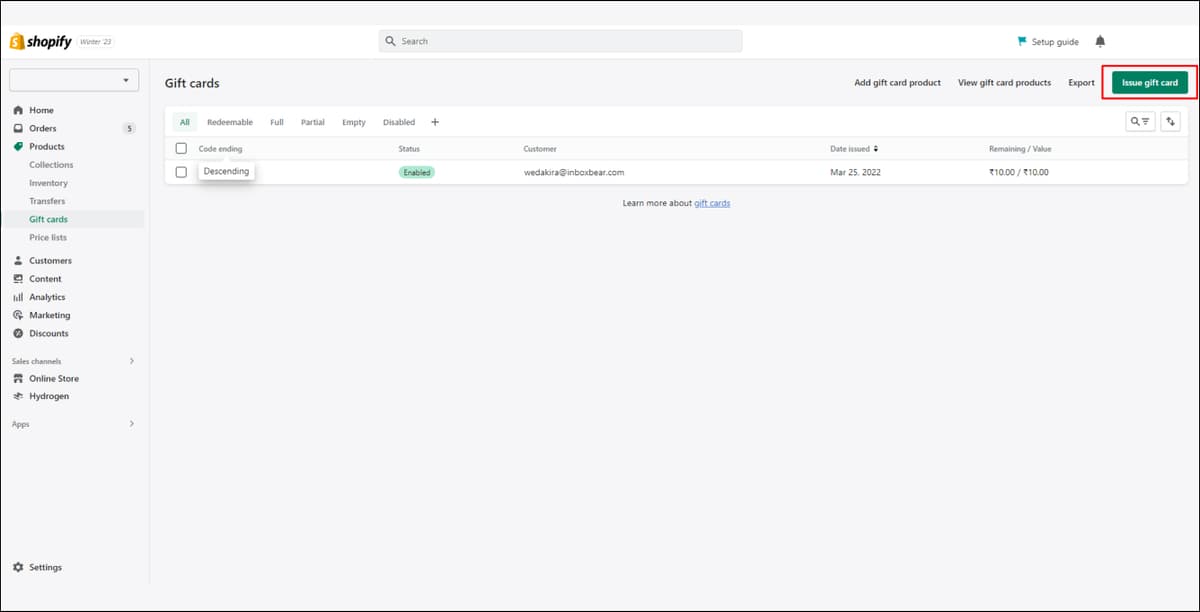This screenshot has width=1200, height=612.
Task: Click in the top Search field
Action: pos(560,41)
